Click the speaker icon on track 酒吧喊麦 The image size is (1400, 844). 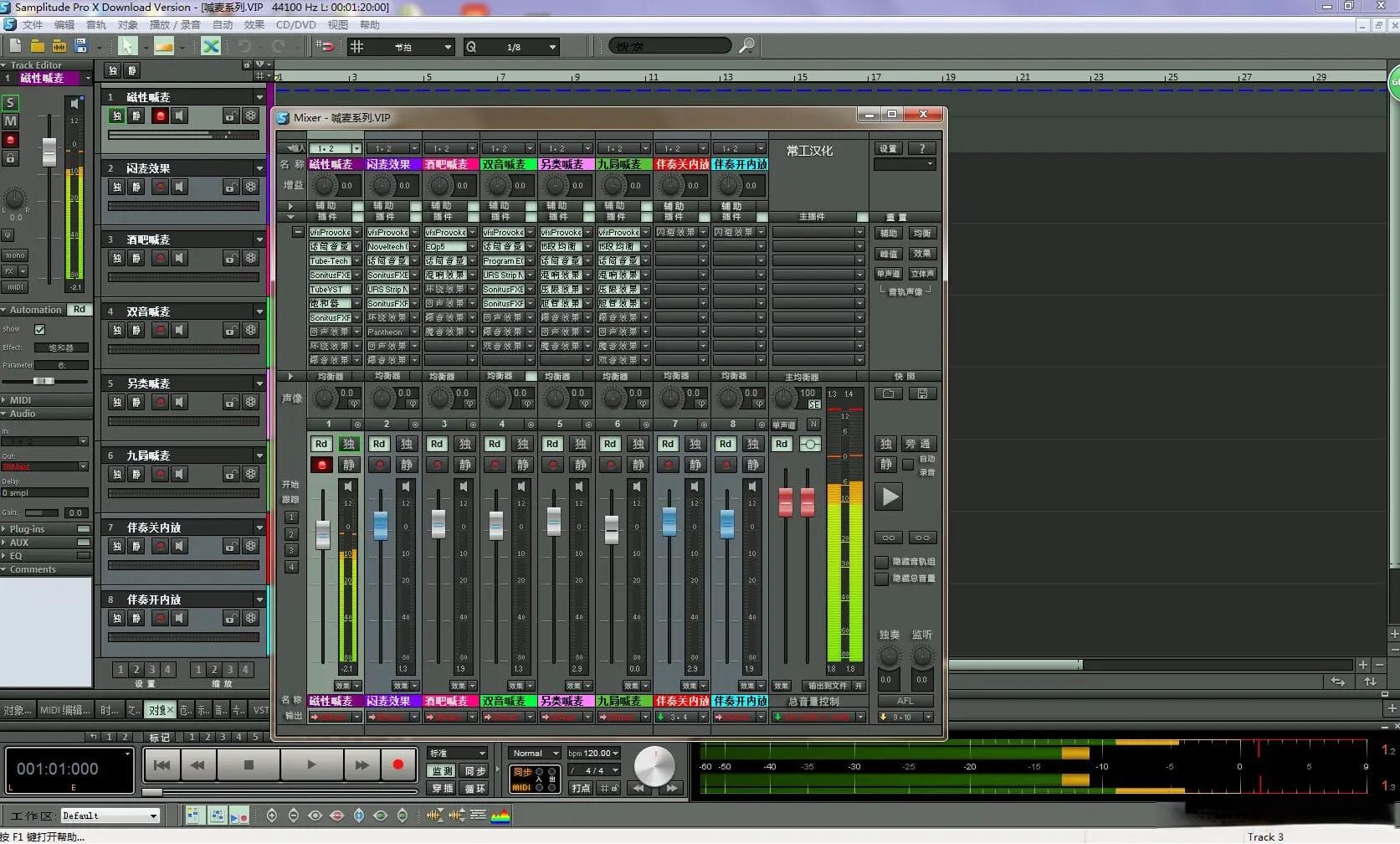[x=179, y=258]
